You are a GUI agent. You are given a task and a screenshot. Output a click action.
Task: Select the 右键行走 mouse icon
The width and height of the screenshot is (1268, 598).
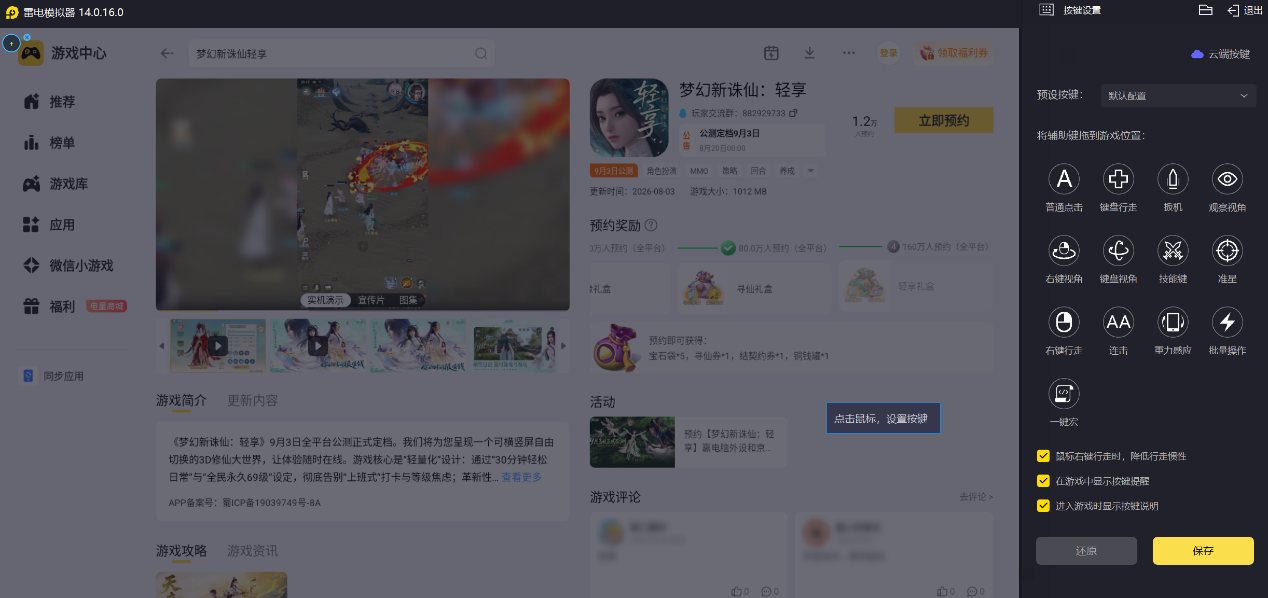1064,322
